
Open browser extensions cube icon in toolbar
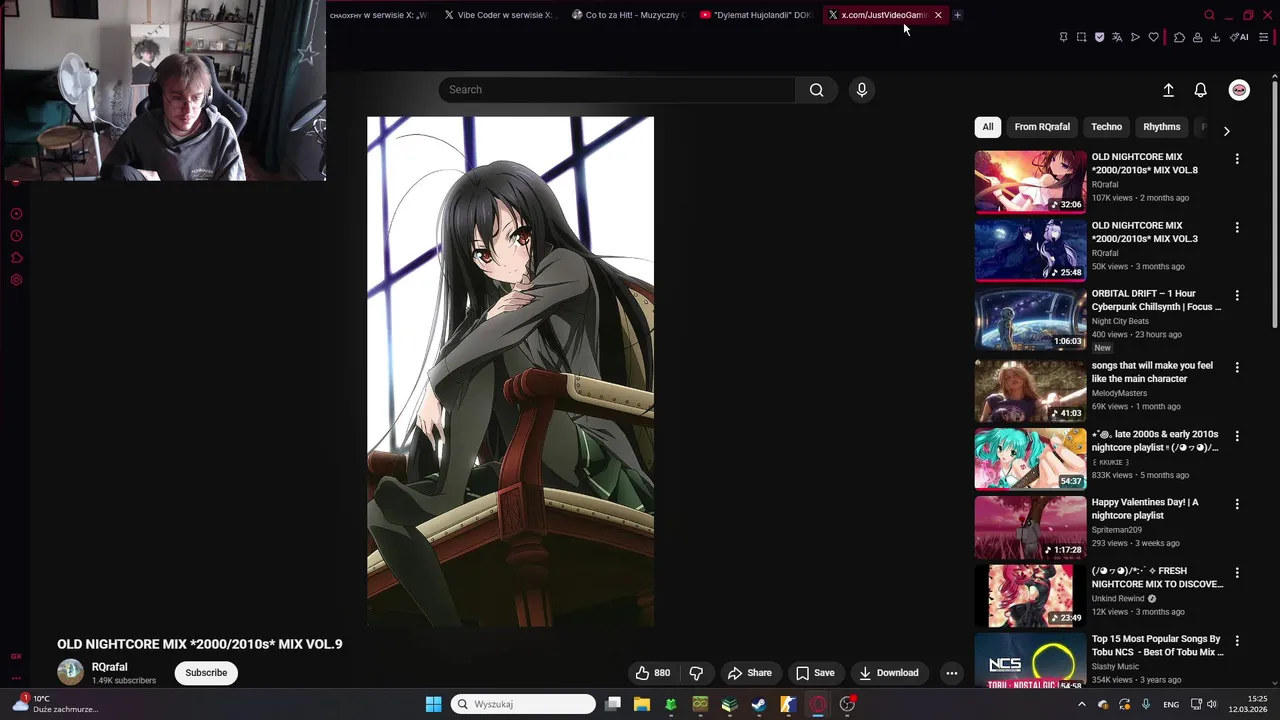coord(1179,37)
